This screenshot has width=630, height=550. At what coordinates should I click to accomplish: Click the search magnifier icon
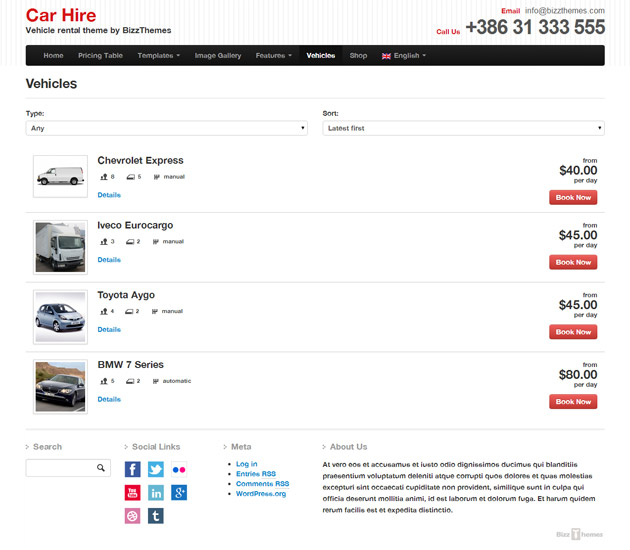pyautogui.click(x=101, y=468)
